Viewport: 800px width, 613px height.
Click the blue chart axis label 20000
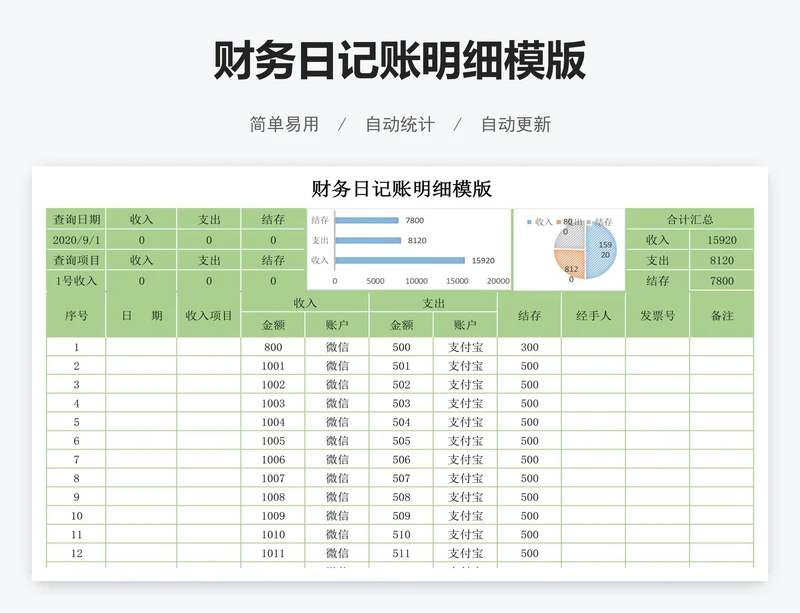pos(499,279)
